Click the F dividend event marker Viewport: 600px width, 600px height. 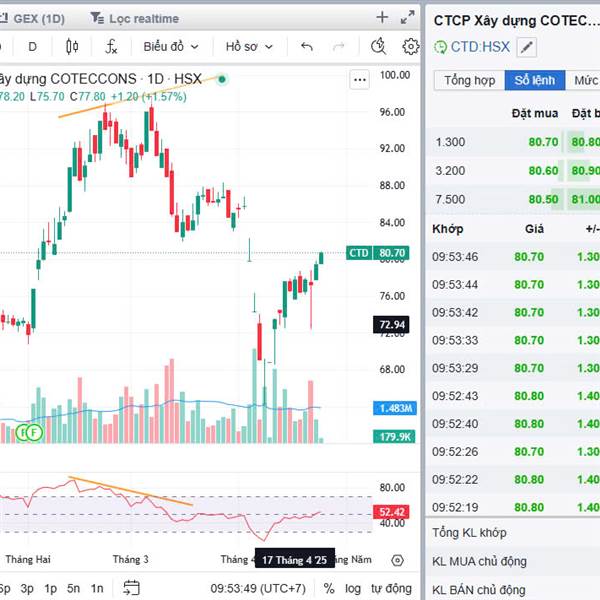coord(34,433)
